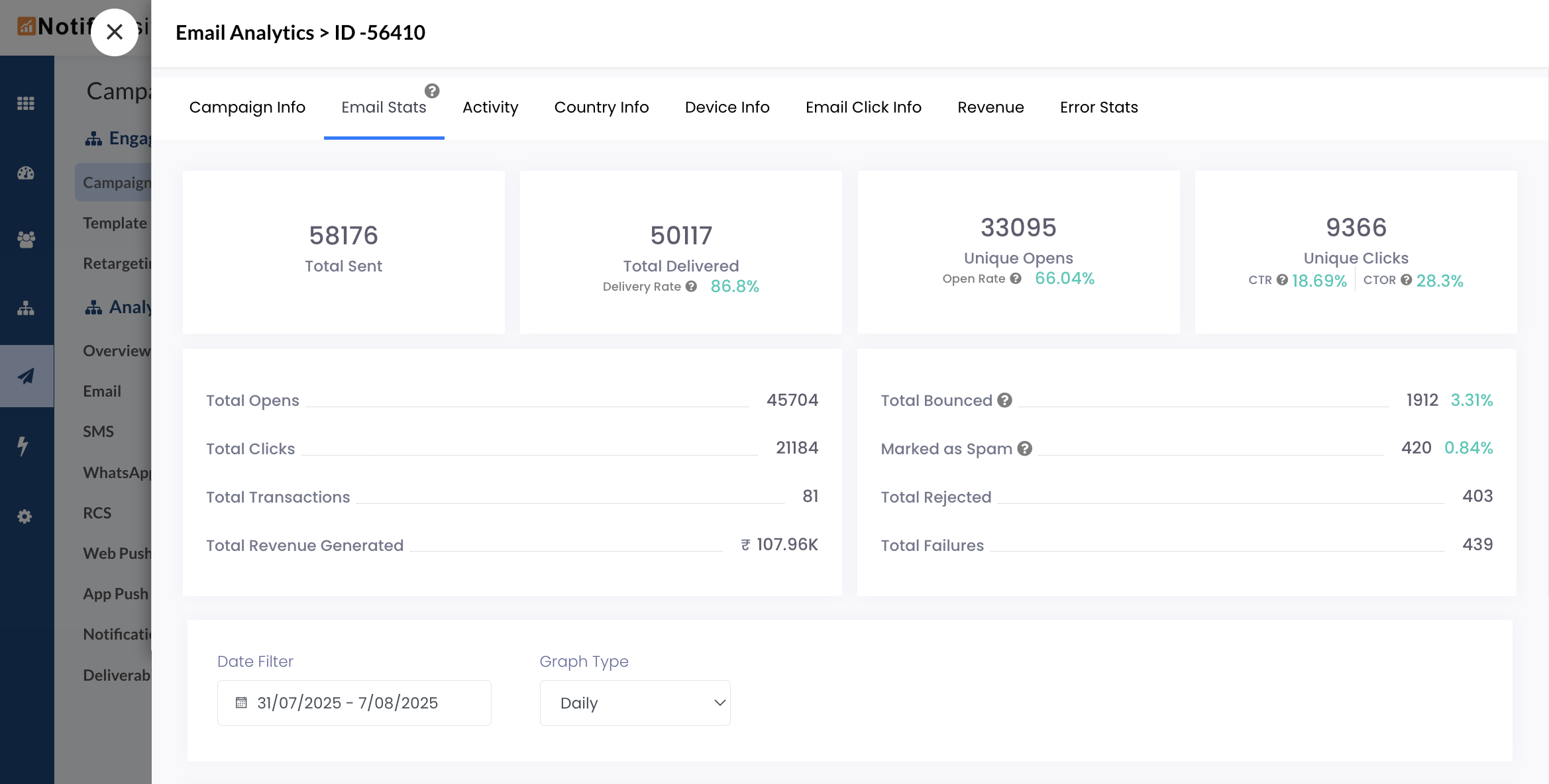Open the Email Click Info tab
The height and width of the screenshot is (784, 1549).
pyautogui.click(x=863, y=107)
